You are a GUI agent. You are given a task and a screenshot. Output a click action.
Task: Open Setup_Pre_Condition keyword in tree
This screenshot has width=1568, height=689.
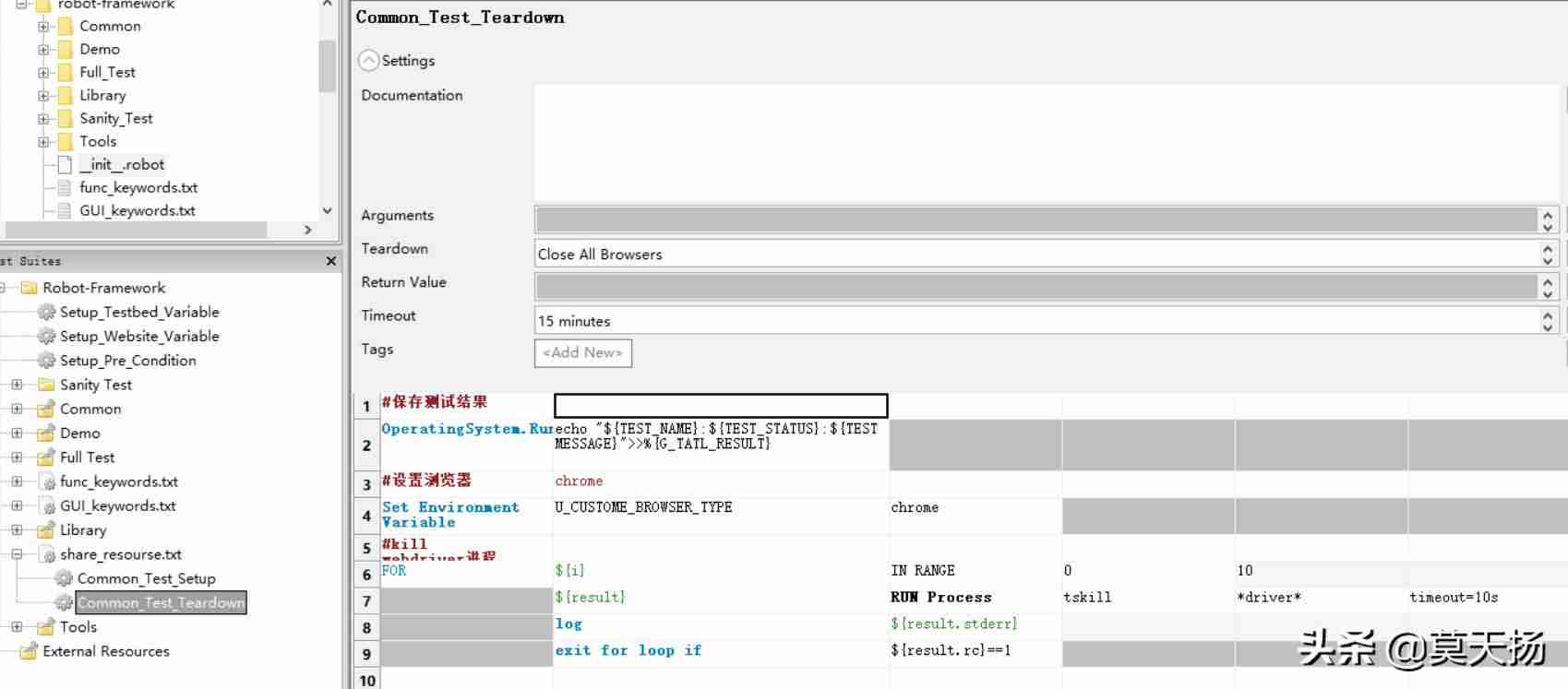click(128, 360)
